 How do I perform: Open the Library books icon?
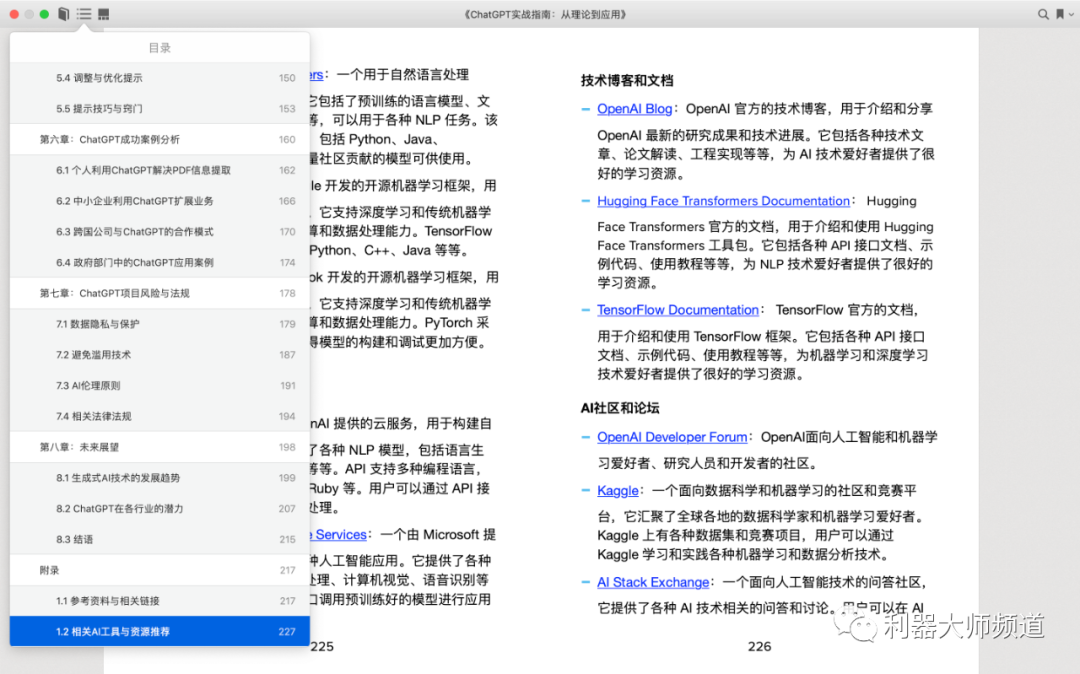point(64,14)
